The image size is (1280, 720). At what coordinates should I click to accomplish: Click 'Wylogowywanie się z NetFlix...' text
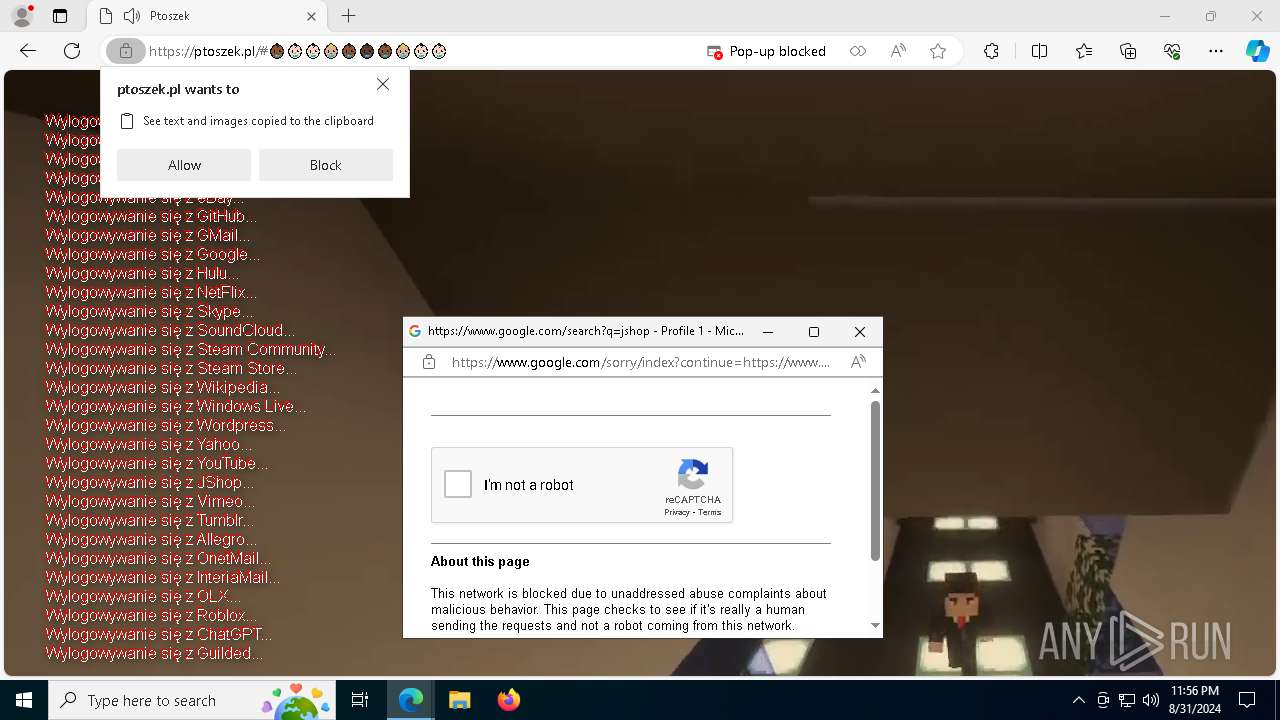pyautogui.click(x=151, y=292)
